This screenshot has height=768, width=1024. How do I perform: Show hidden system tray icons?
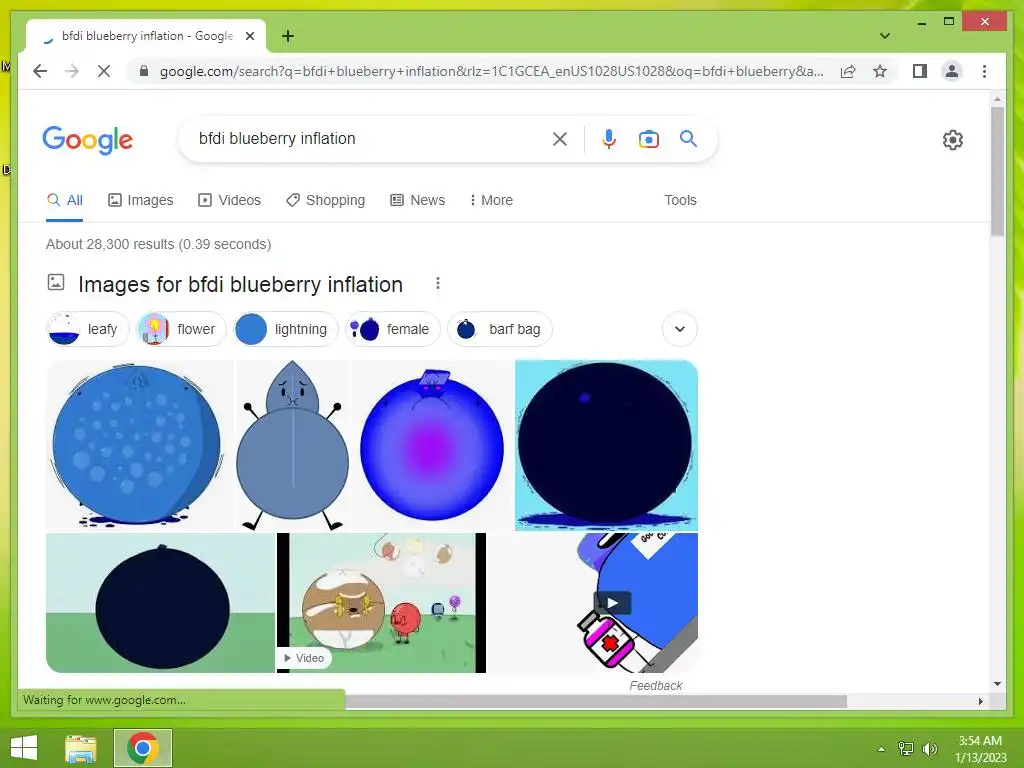881,749
